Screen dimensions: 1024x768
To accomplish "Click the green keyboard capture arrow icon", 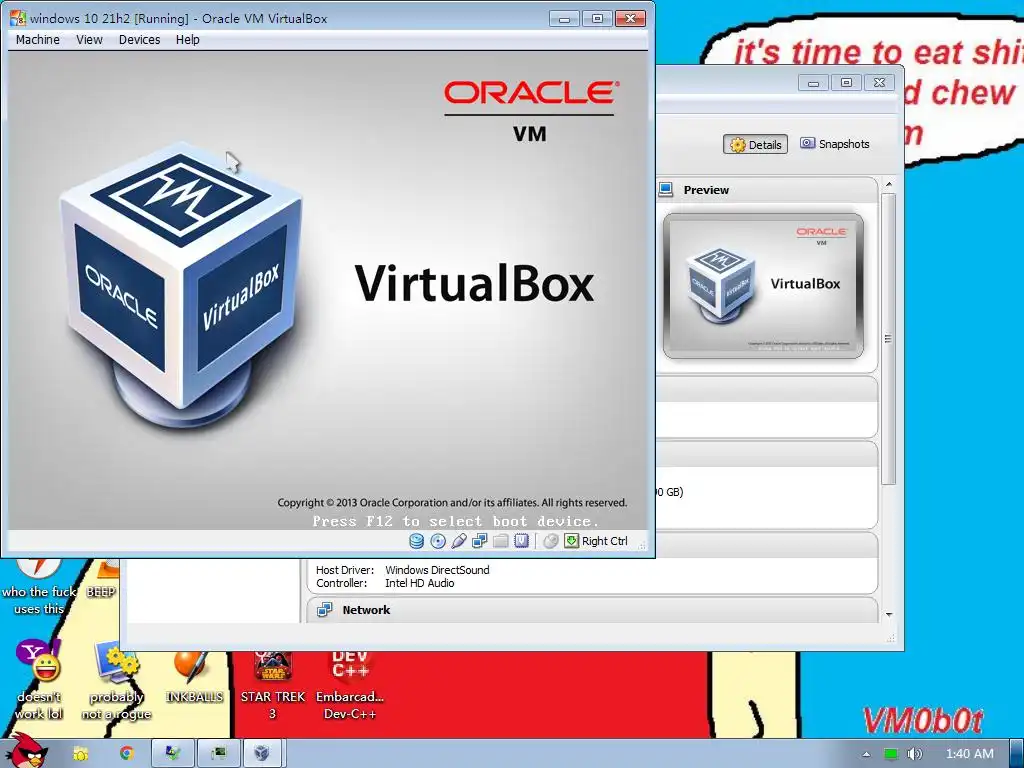I will pyautogui.click(x=571, y=541).
